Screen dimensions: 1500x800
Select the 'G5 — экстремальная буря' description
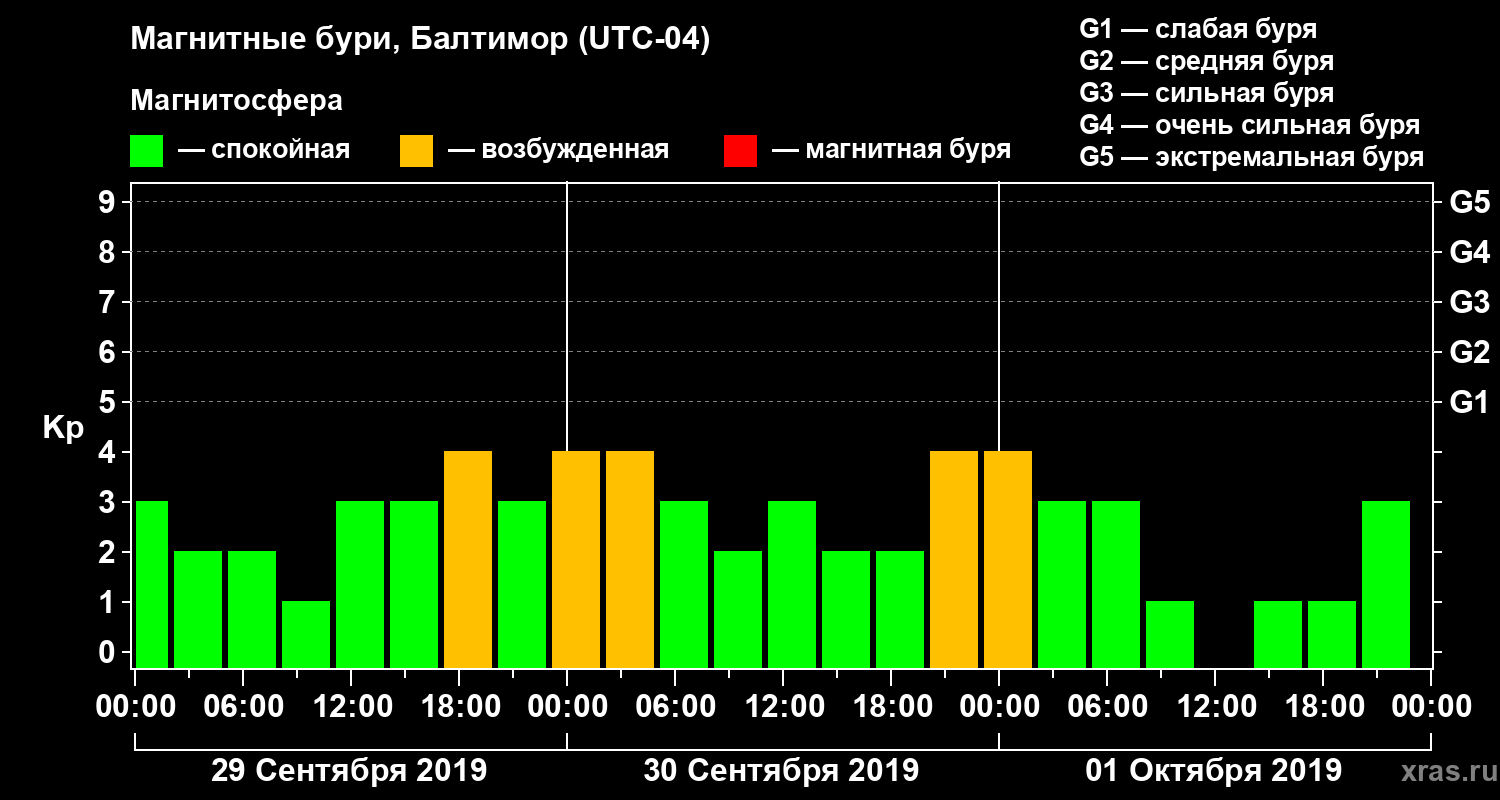tap(1252, 157)
